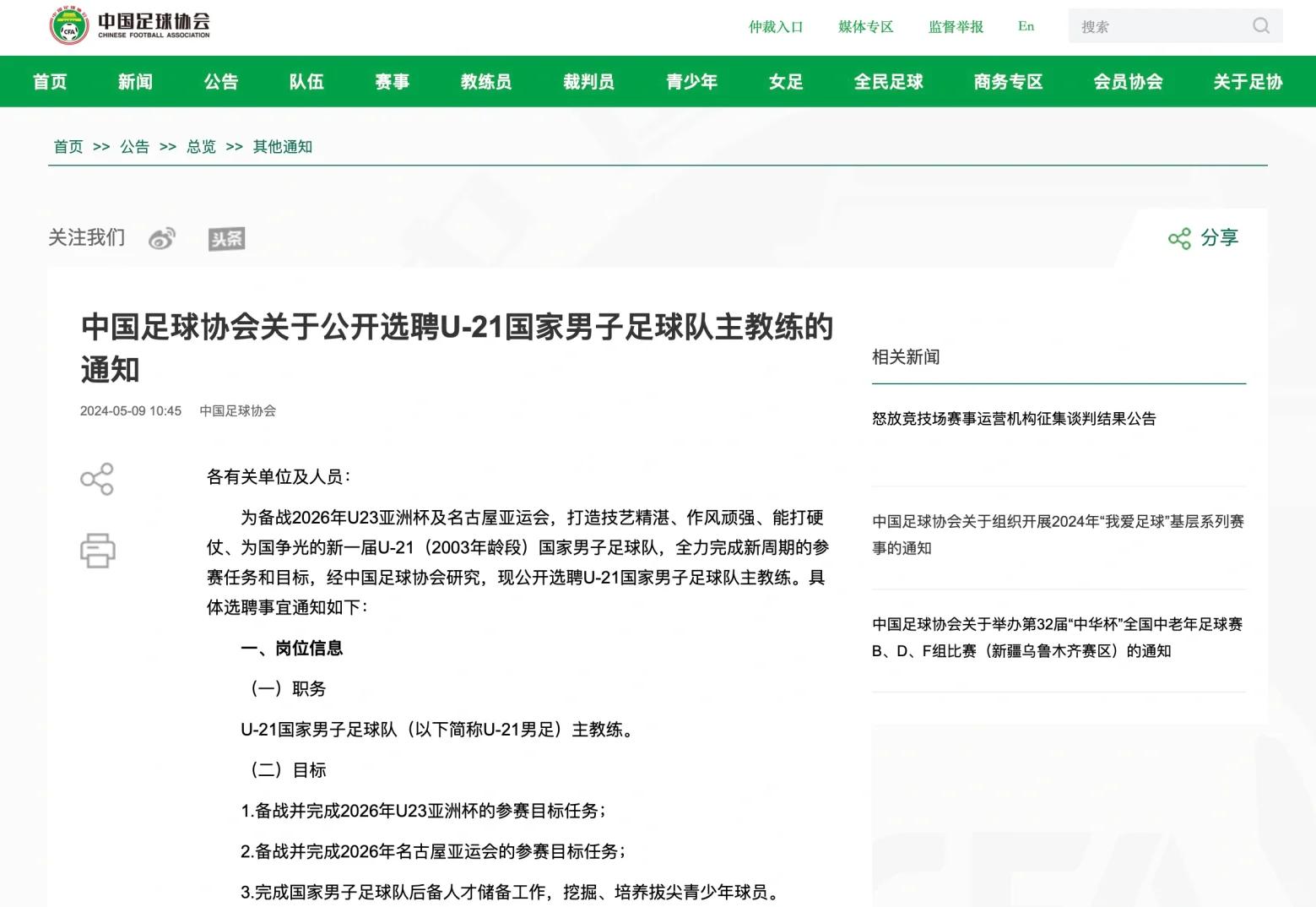Open the 会员协会 navigation menu item
1316x907 pixels.
[1129, 82]
